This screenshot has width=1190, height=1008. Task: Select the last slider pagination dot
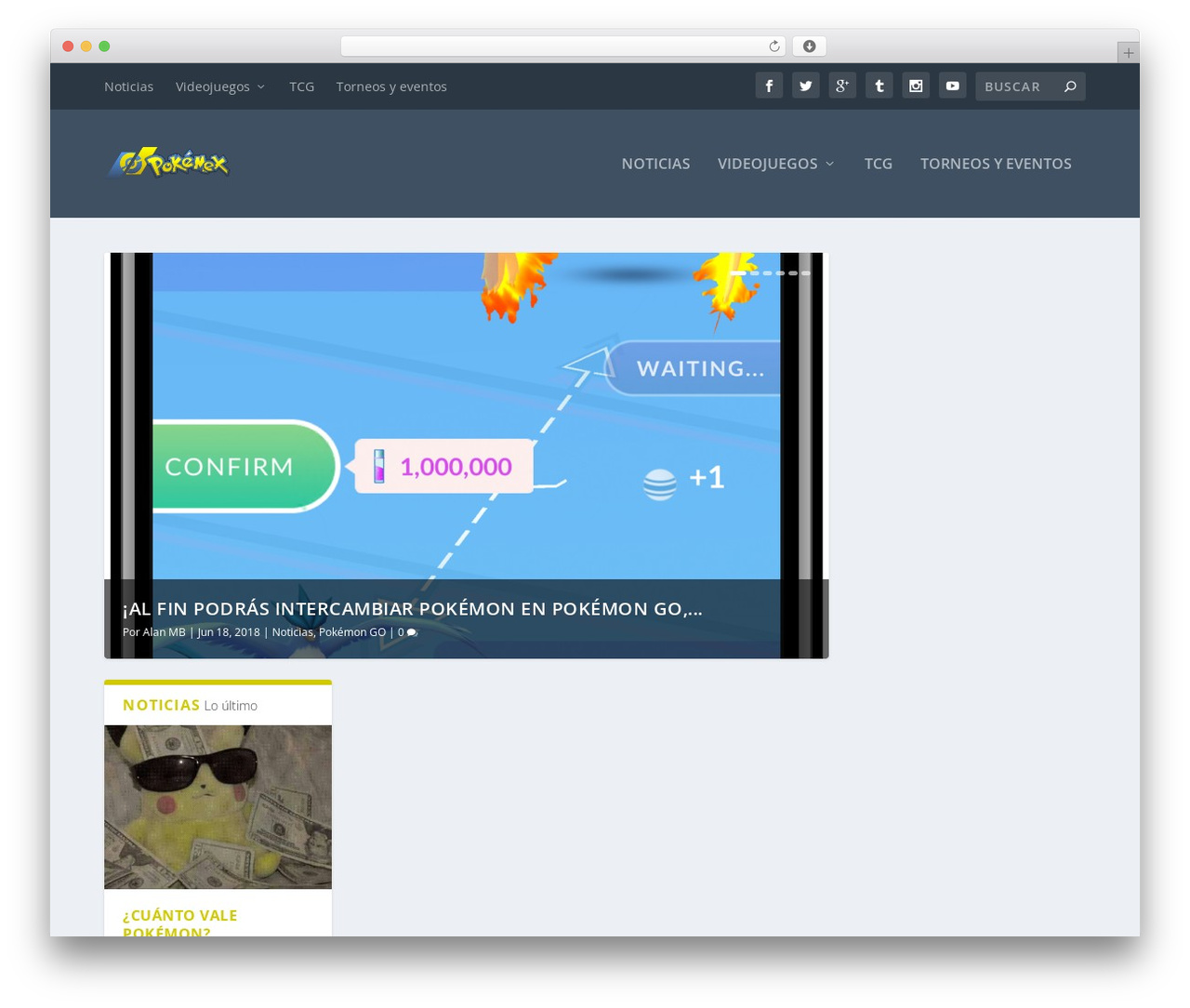[x=805, y=273]
